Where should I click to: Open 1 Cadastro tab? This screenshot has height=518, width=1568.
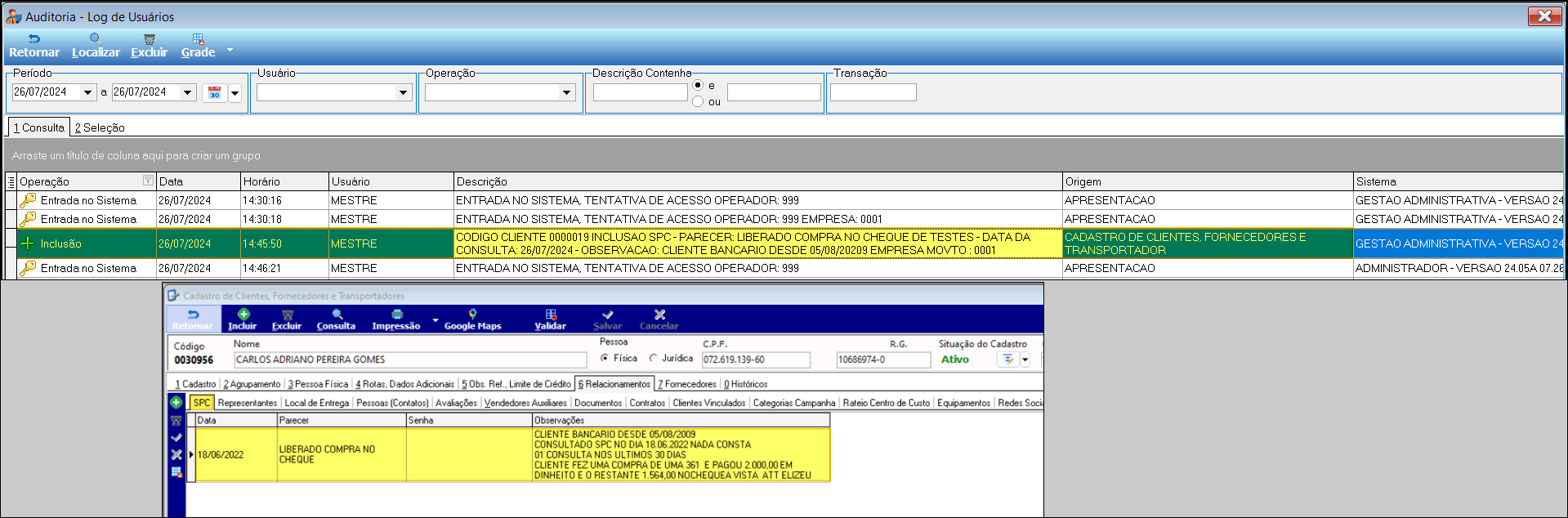coord(195,384)
